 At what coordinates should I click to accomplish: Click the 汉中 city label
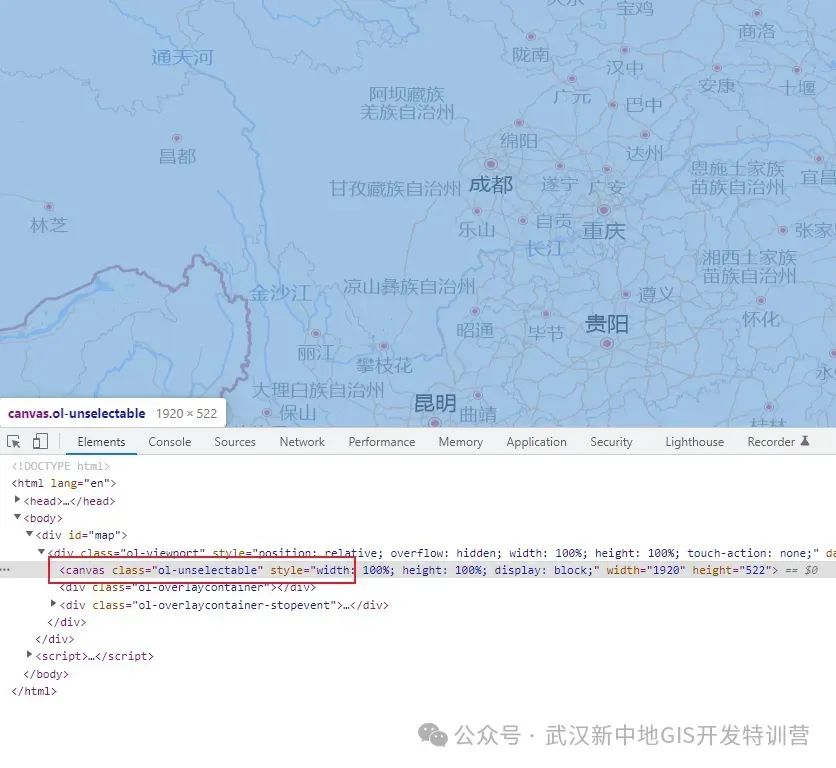624,68
